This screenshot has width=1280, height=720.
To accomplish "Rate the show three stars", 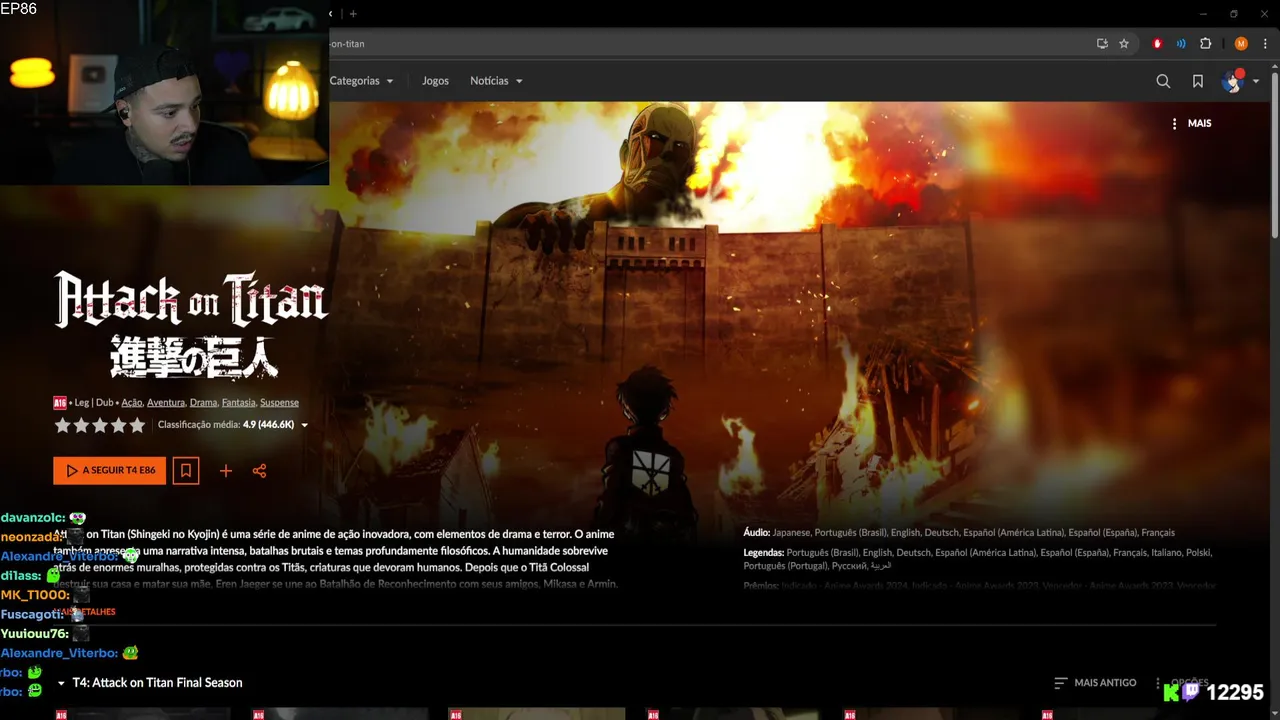I will coord(100,425).
